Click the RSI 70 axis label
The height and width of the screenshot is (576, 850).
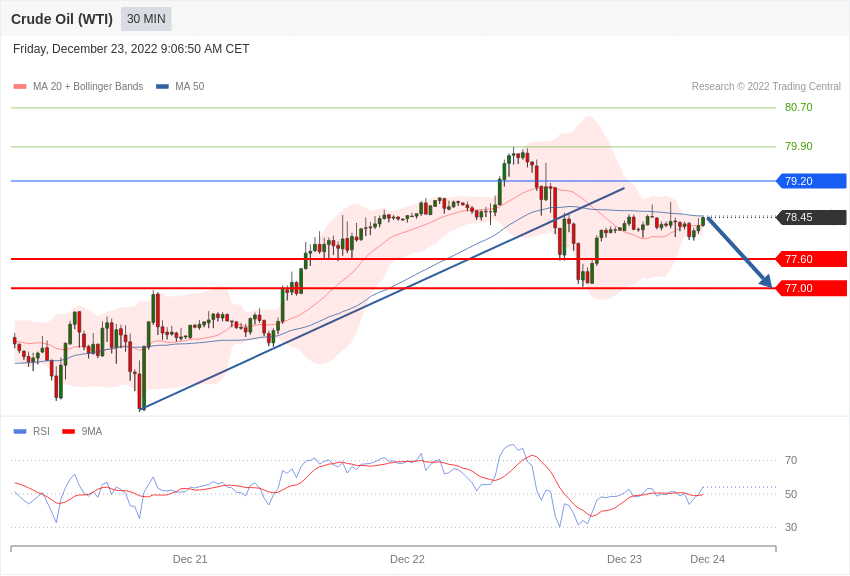click(791, 460)
